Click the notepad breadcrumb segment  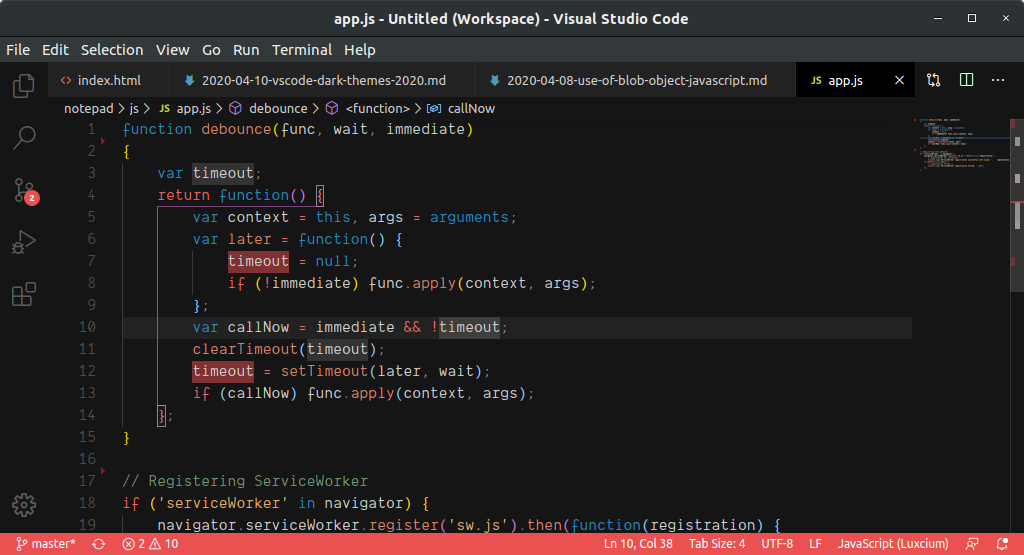[x=89, y=108]
